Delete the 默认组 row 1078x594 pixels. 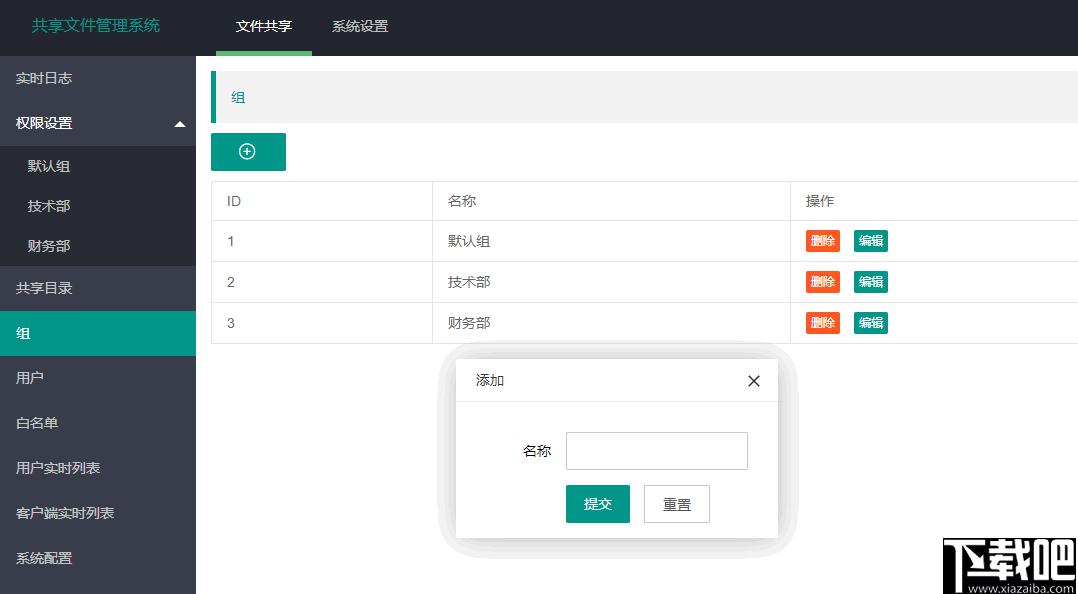pos(823,241)
